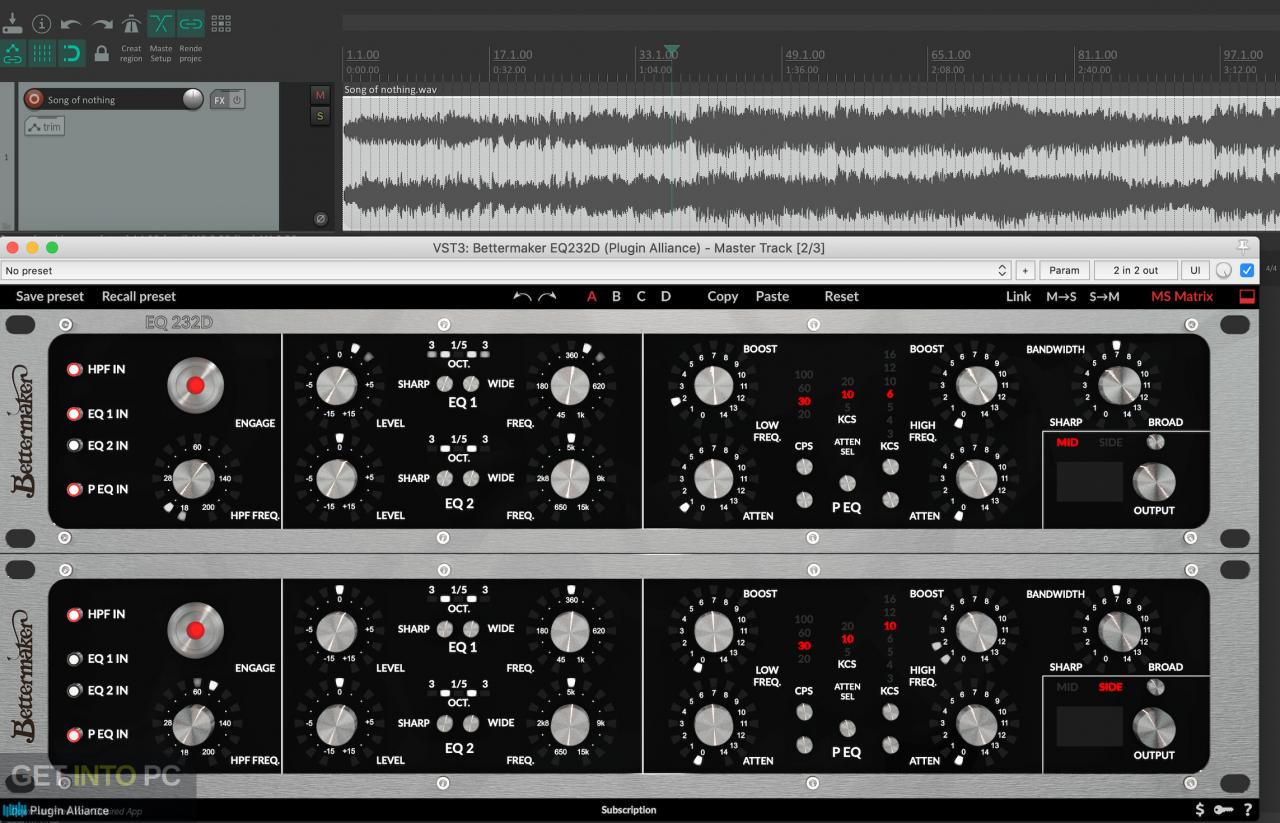Click the Link button
The image size is (1280, 823).
click(1018, 296)
